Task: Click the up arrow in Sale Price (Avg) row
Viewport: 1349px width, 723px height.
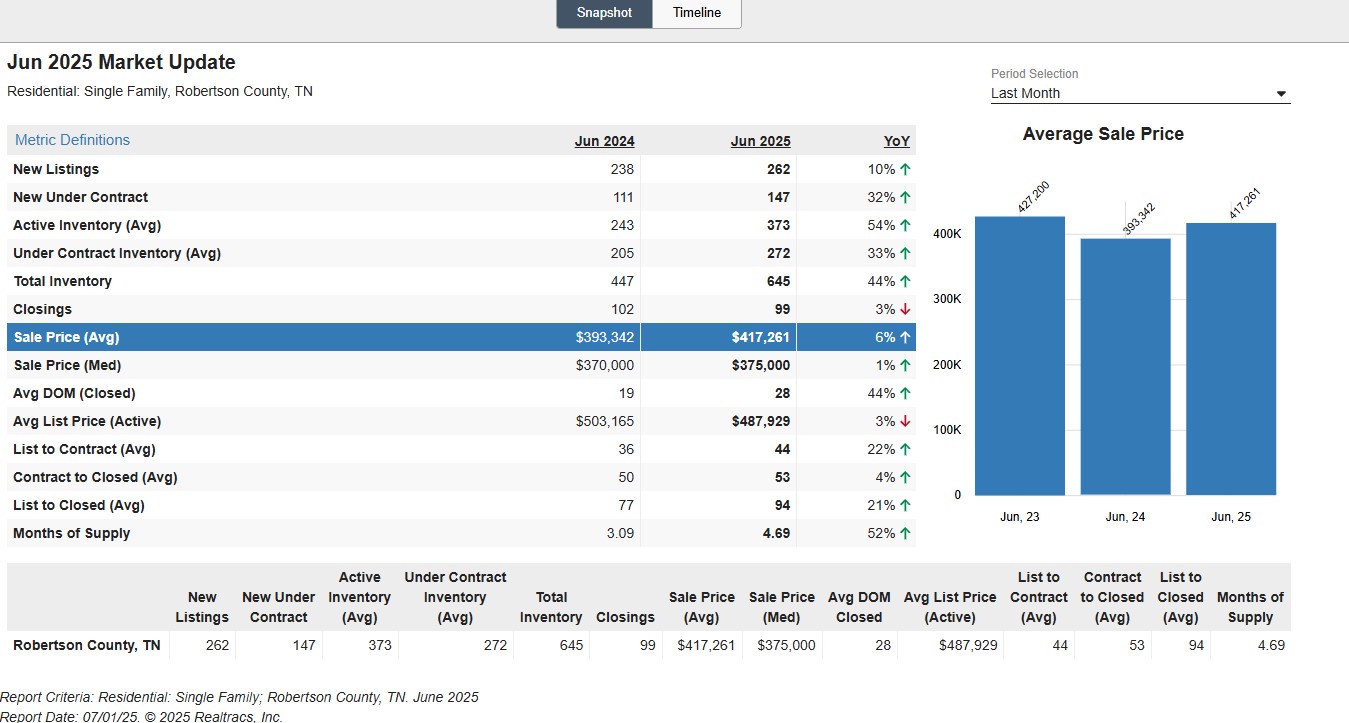Action: point(905,337)
